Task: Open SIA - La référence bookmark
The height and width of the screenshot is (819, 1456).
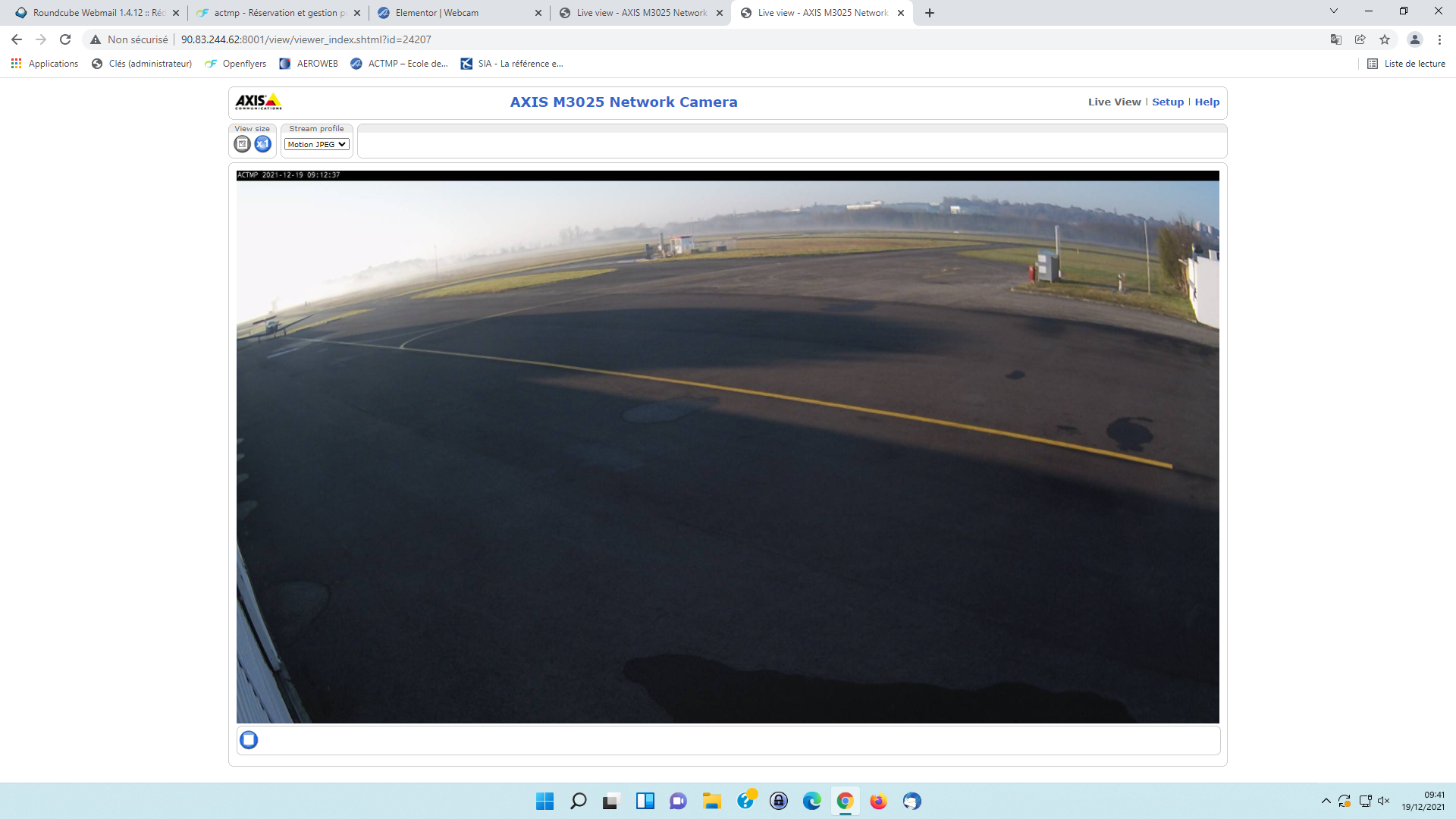Action: (x=512, y=64)
